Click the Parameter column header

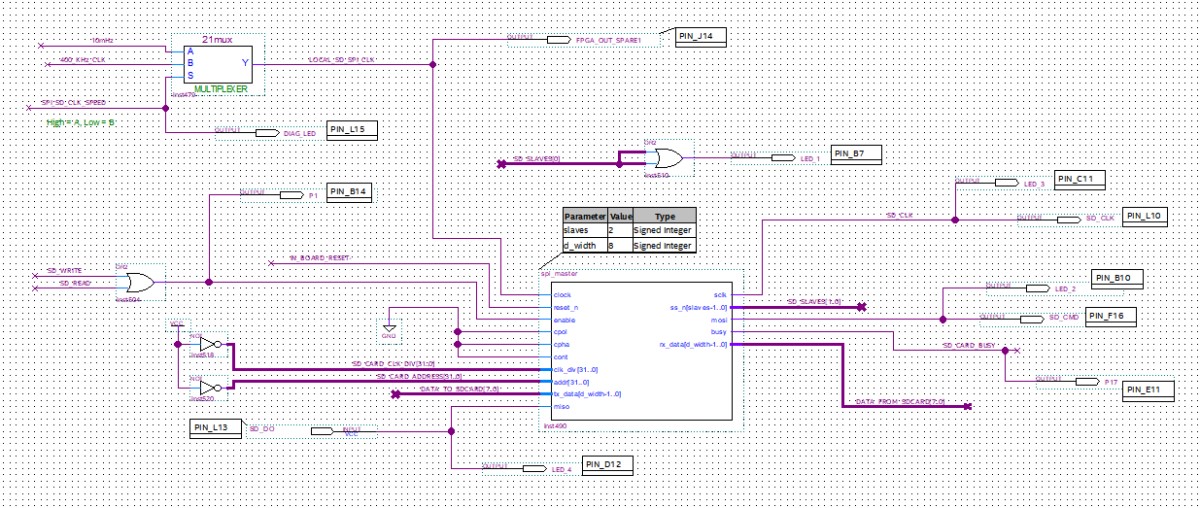pyautogui.click(x=585, y=216)
